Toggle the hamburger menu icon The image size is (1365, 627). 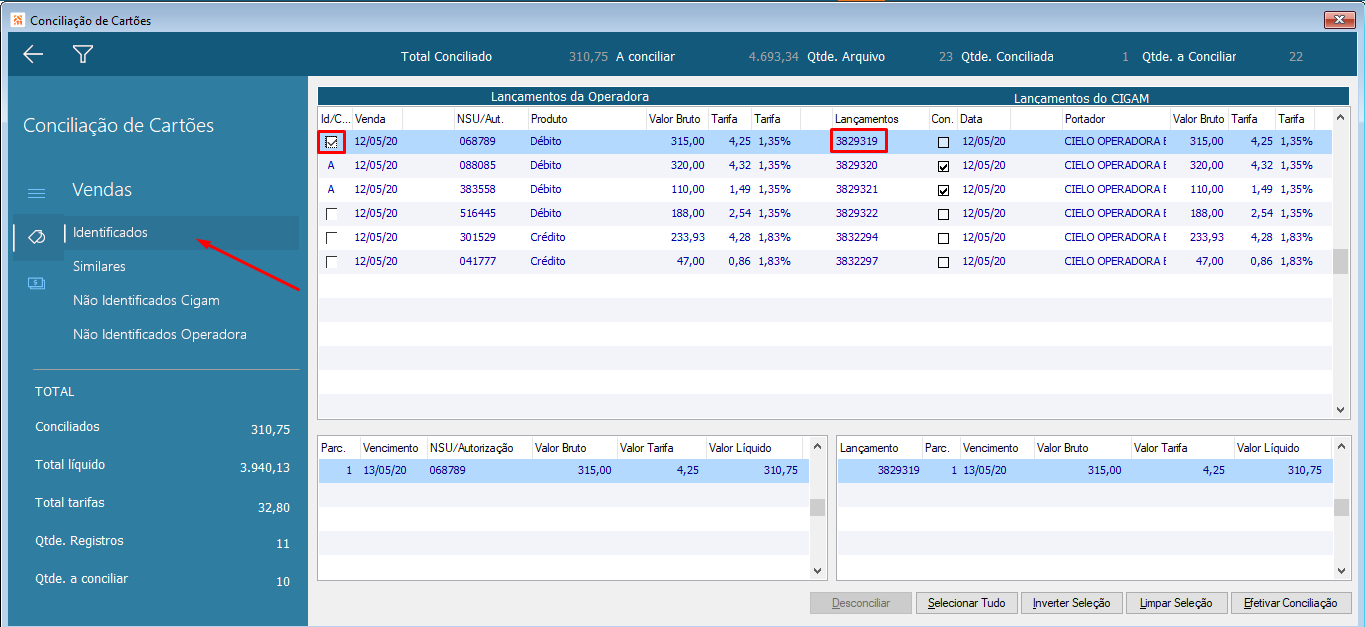coord(36,193)
